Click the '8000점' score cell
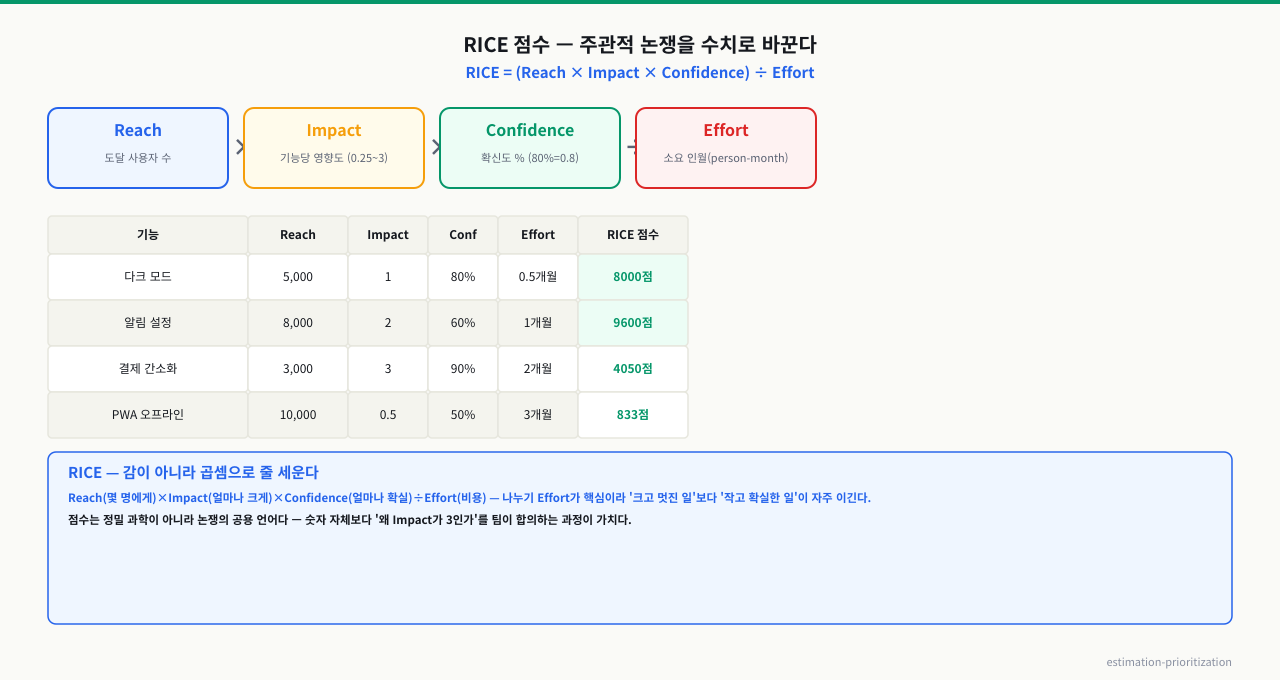Image resolution: width=1280 pixels, height=680 pixels. pyautogui.click(x=633, y=277)
